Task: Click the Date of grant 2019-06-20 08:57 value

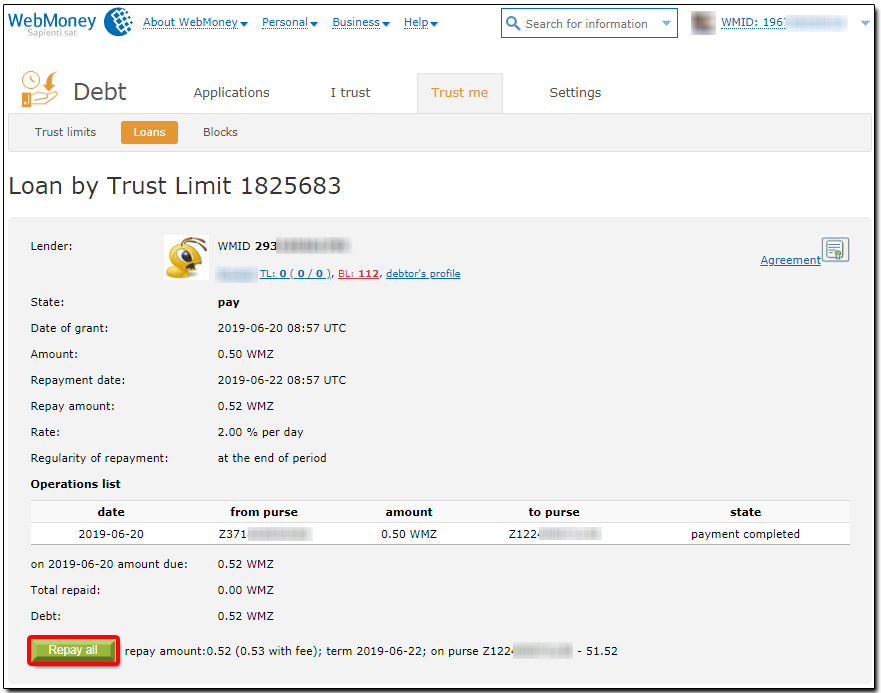Action: pos(282,328)
